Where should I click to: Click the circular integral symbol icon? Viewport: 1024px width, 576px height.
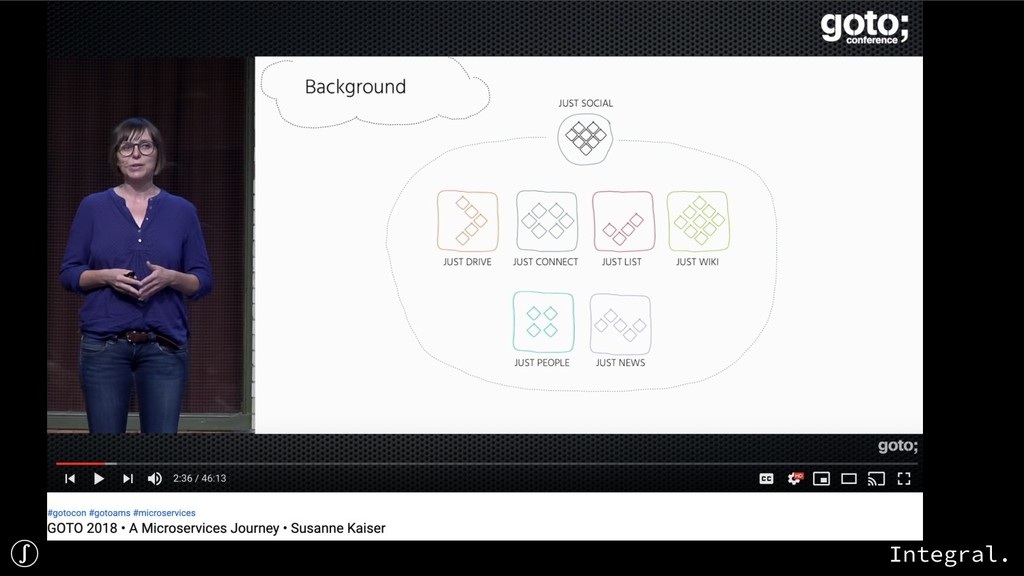pyautogui.click(x=24, y=553)
